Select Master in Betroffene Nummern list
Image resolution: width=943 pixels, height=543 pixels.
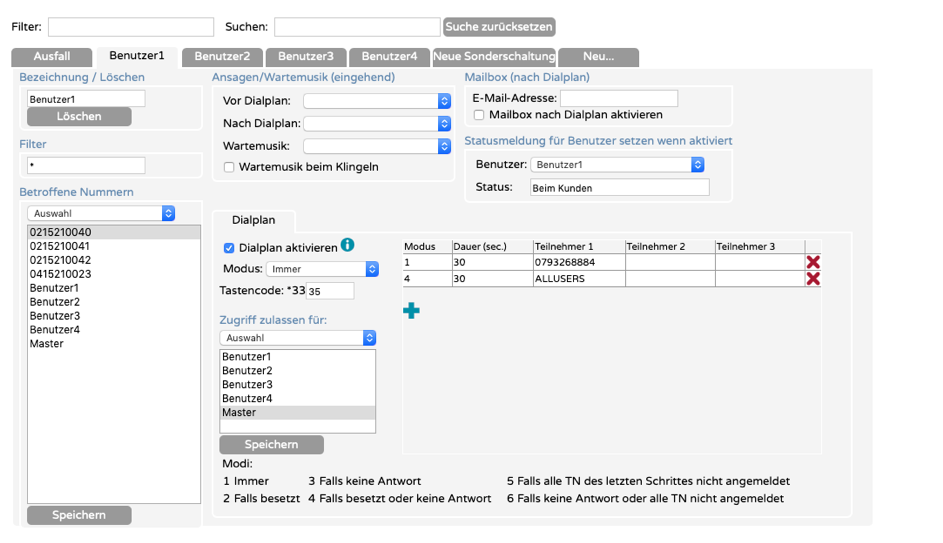tap(114, 343)
